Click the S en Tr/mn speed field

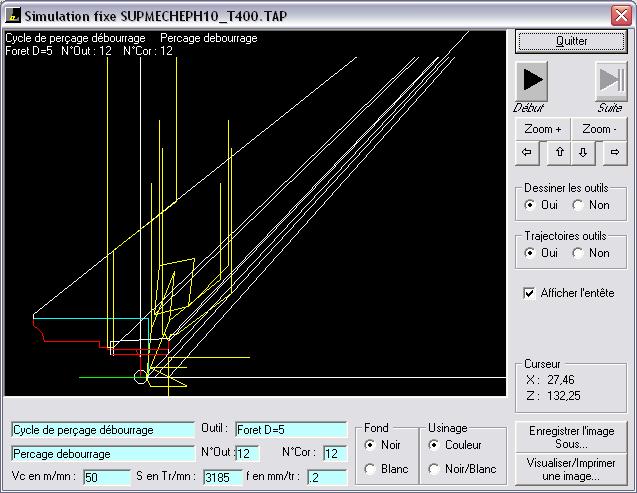(223, 477)
